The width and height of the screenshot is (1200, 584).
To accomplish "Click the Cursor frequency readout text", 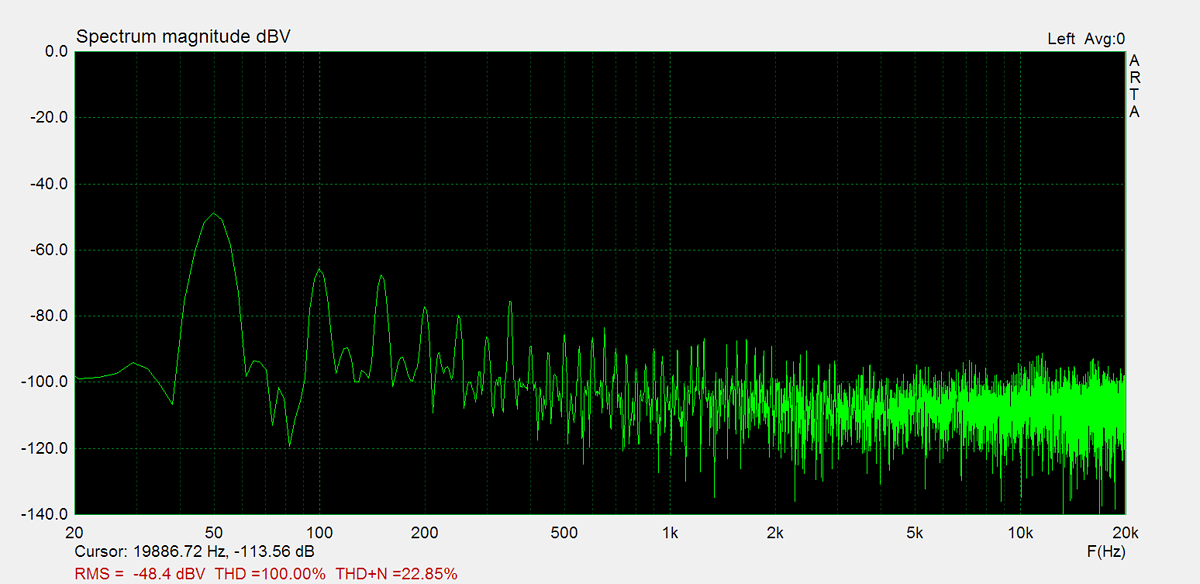I will [x=194, y=551].
